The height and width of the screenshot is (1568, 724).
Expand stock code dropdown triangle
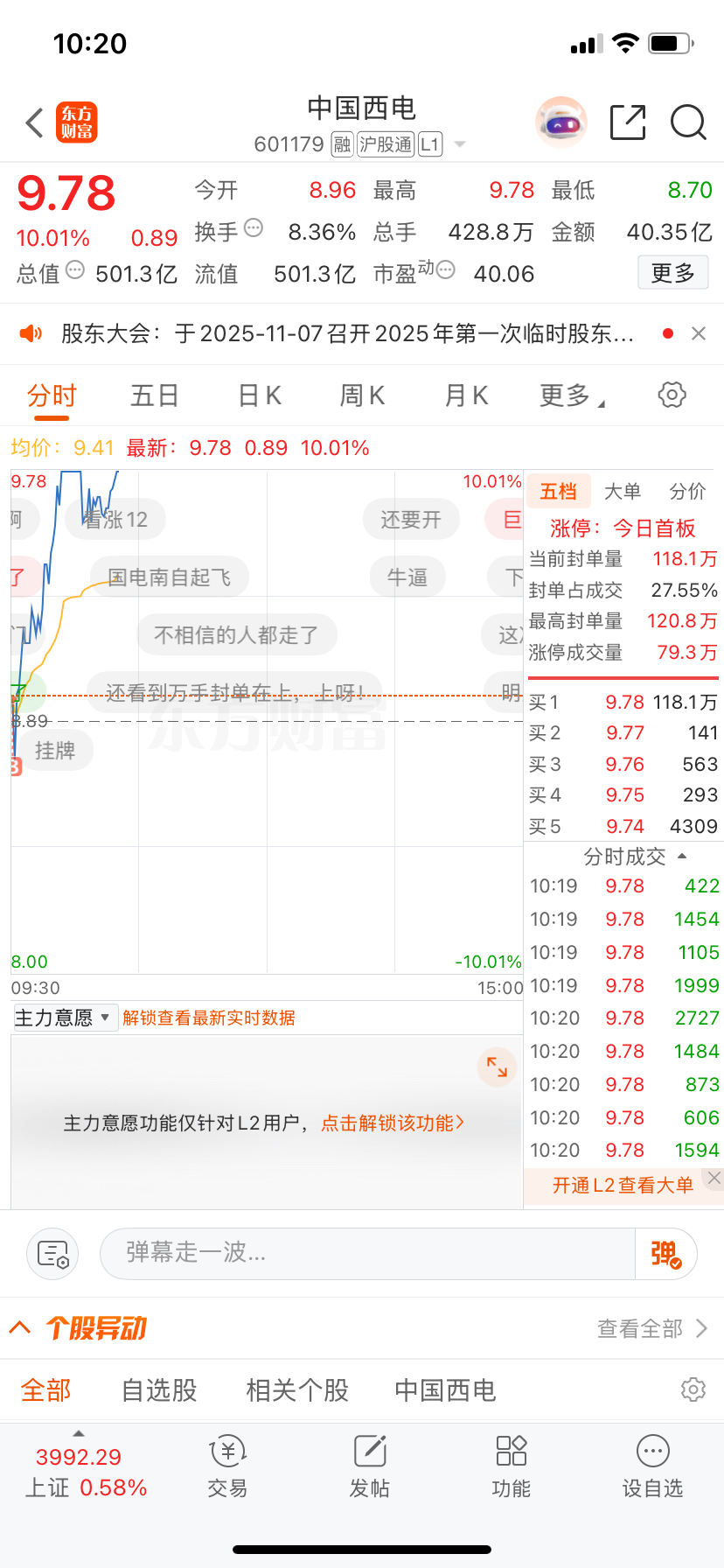(460, 144)
